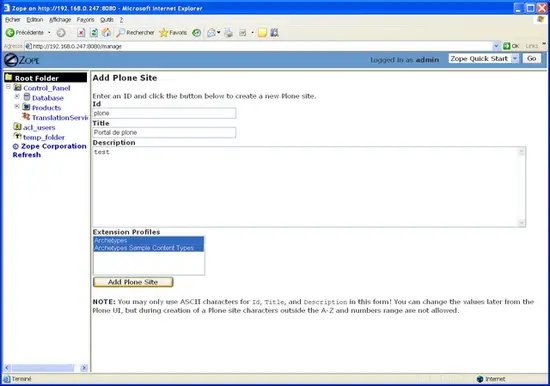The image size is (550, 386).
Task: Click the acl_users icon
Action: 17,126
